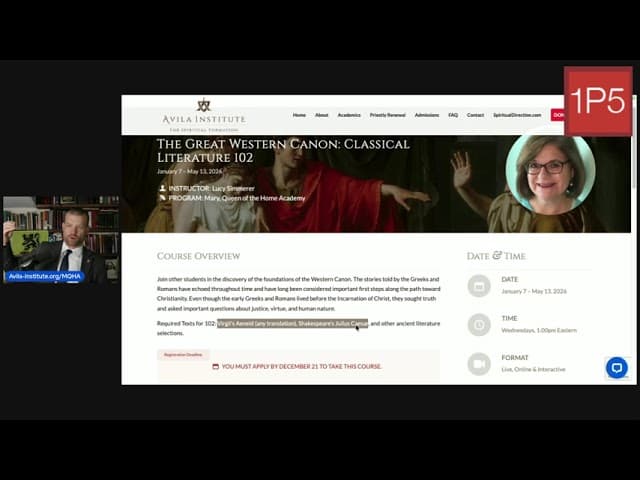Go to Priestly Renewal page
Viewport: 640px width, 480px height.
(387, 115)
